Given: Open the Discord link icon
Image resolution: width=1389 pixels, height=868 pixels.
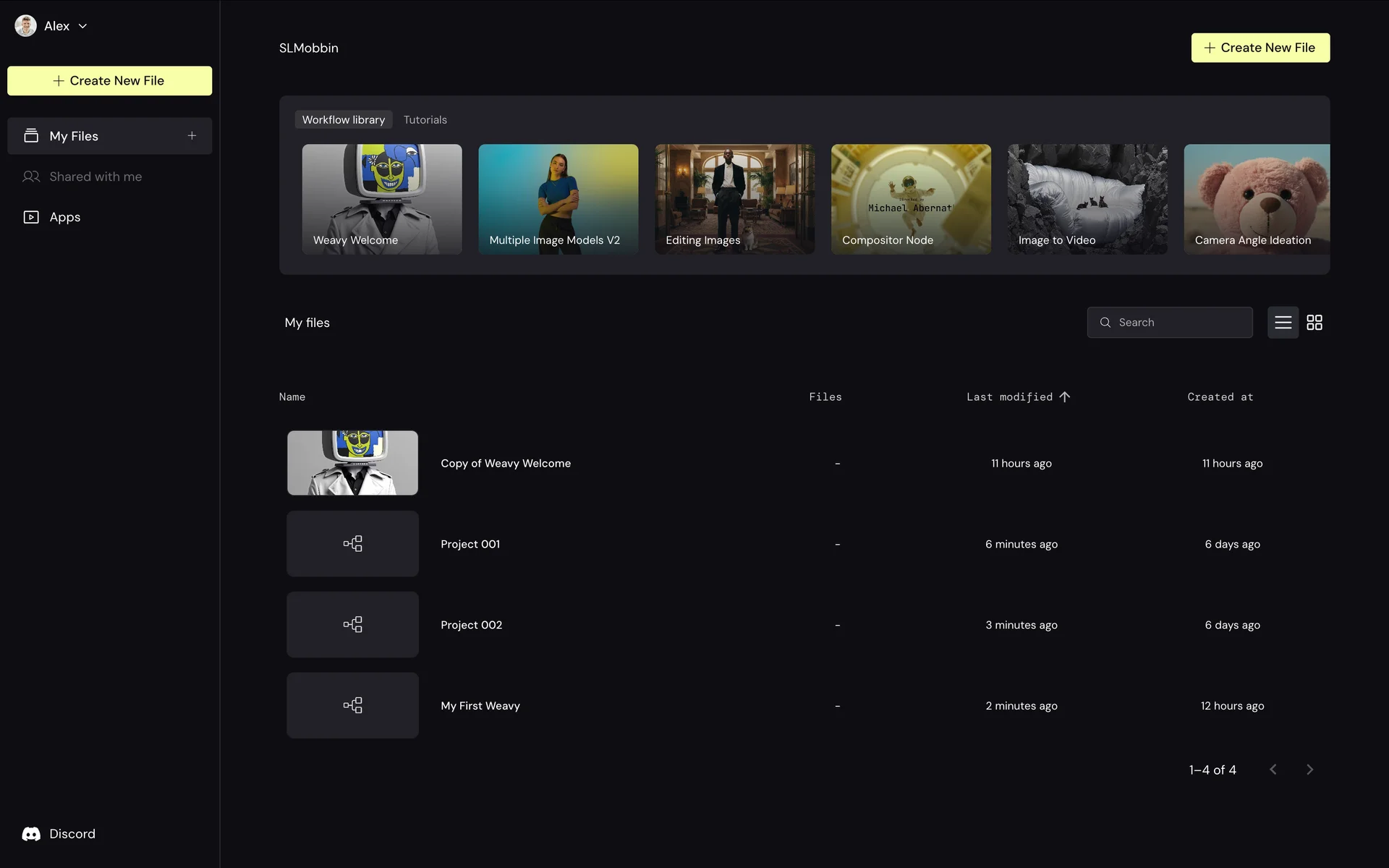Looking at the screenshot, I should (x=31, y=834).
